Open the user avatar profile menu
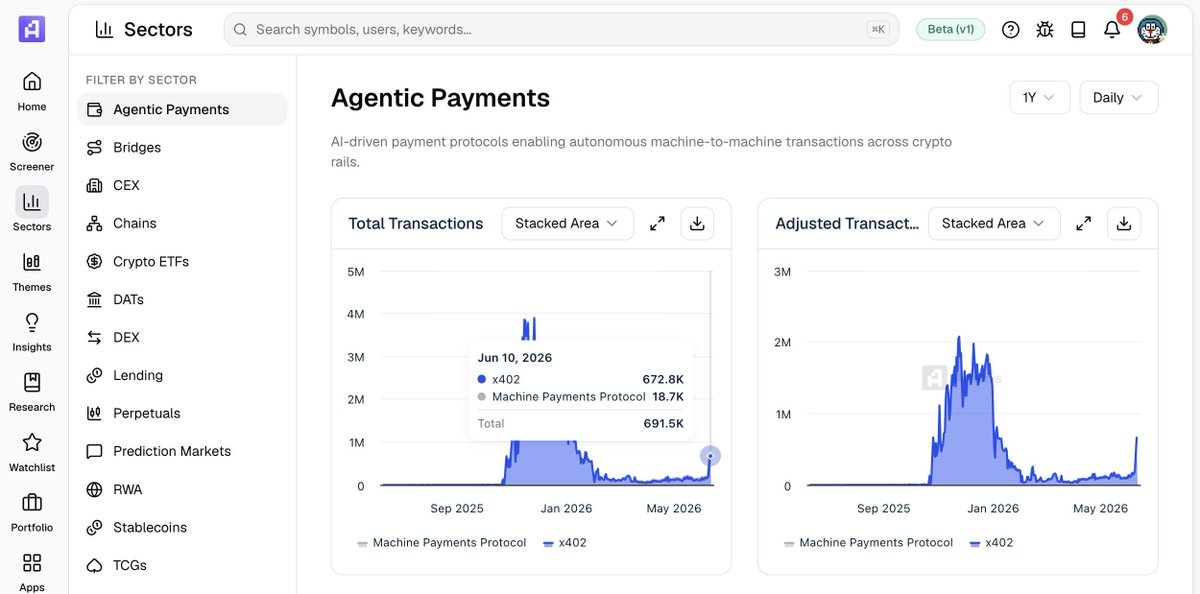Image resolution: width=1200 pixels, height=594 pixels. pos(1152,29)
